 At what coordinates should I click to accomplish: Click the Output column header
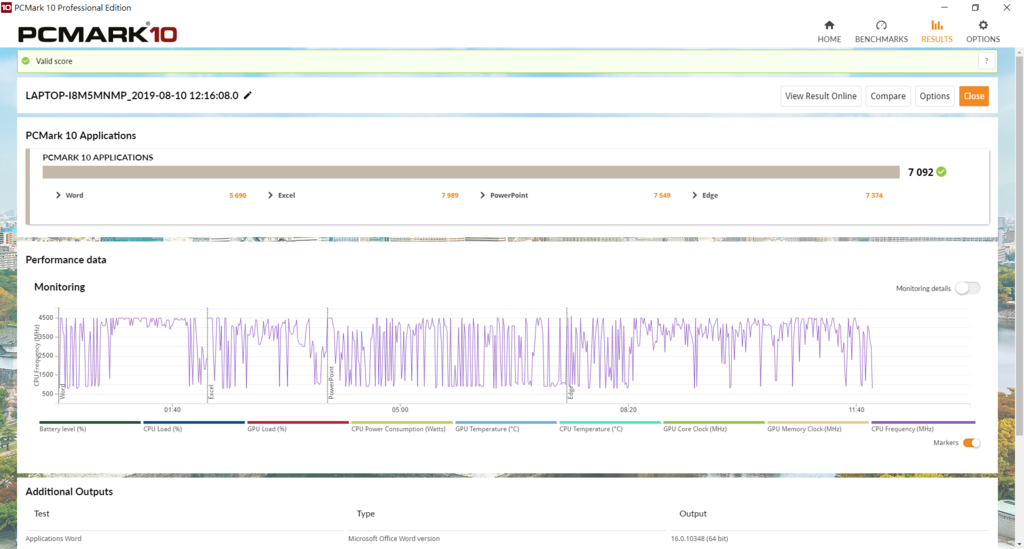[693, 514]
